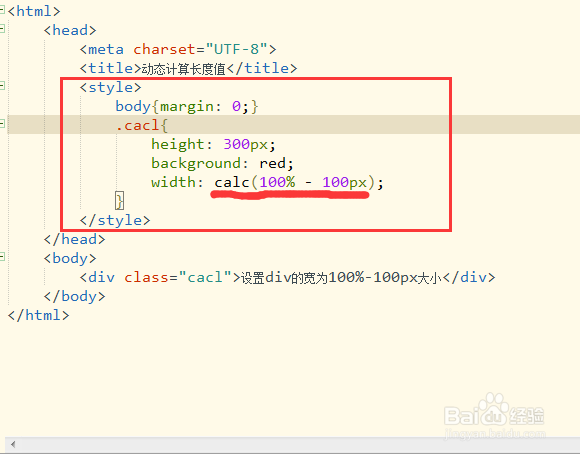580x455 pixels.
Task: Click the opening html tag
Action: [34, 11]
